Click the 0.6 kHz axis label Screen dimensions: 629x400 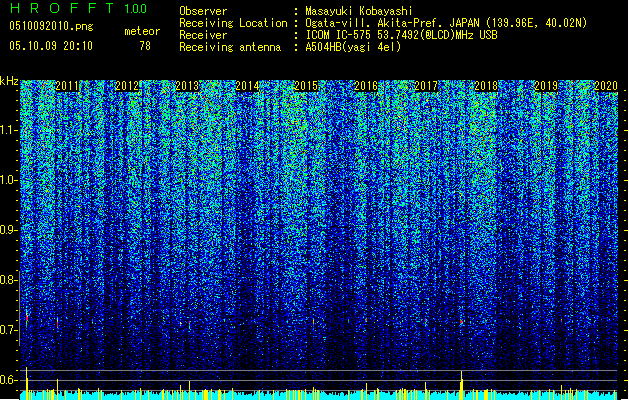(9, 380)
